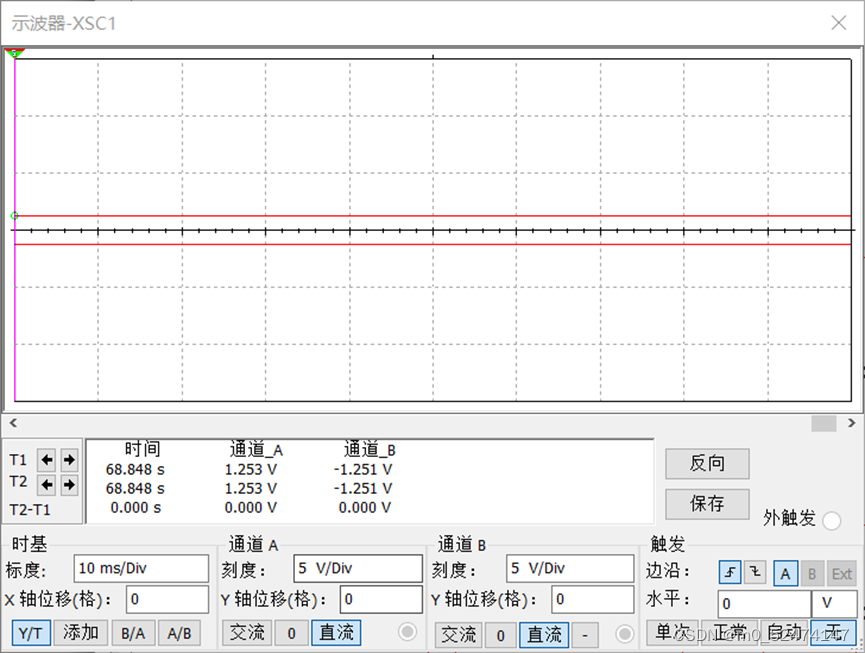Click T1 通道_B value -1.251 V
The width and height of the screenshot is (865, 653).
[x=363, y=470]
